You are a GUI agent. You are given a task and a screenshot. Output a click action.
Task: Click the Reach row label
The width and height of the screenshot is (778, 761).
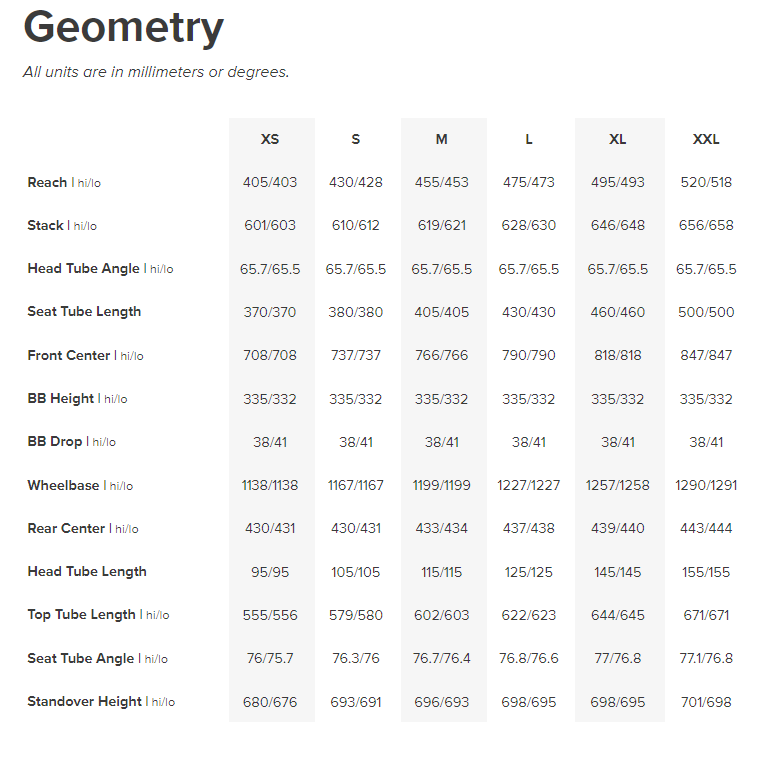pos(47,182)
